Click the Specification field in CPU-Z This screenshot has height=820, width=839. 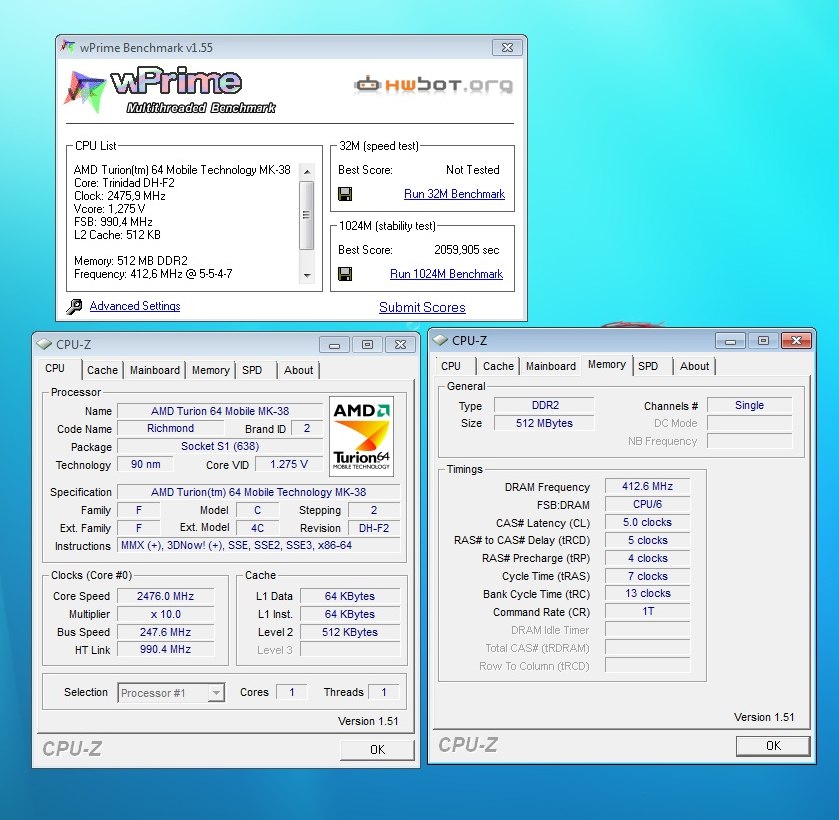click(258, 492)
